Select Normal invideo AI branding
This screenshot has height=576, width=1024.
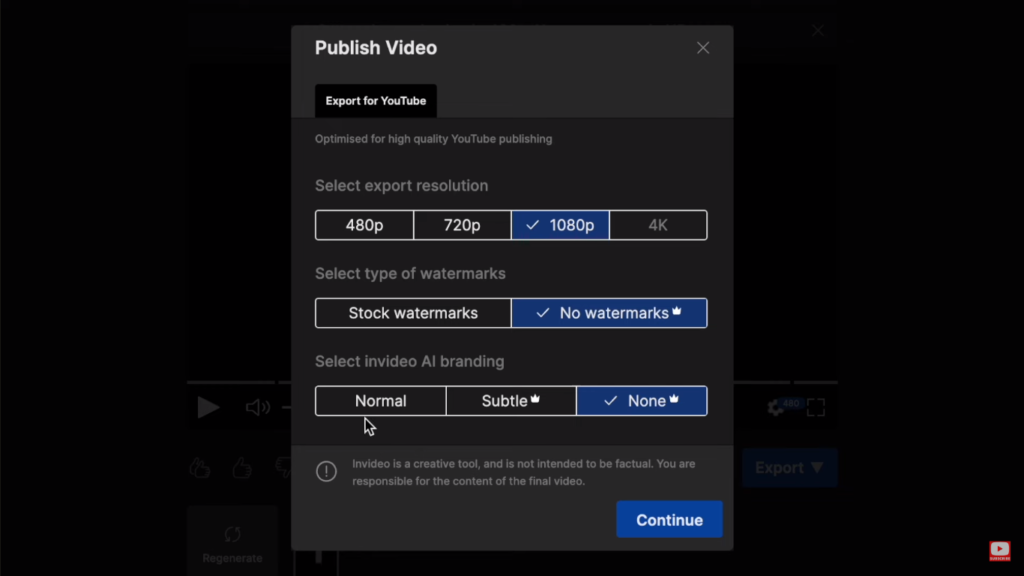[x=380, y=400]
